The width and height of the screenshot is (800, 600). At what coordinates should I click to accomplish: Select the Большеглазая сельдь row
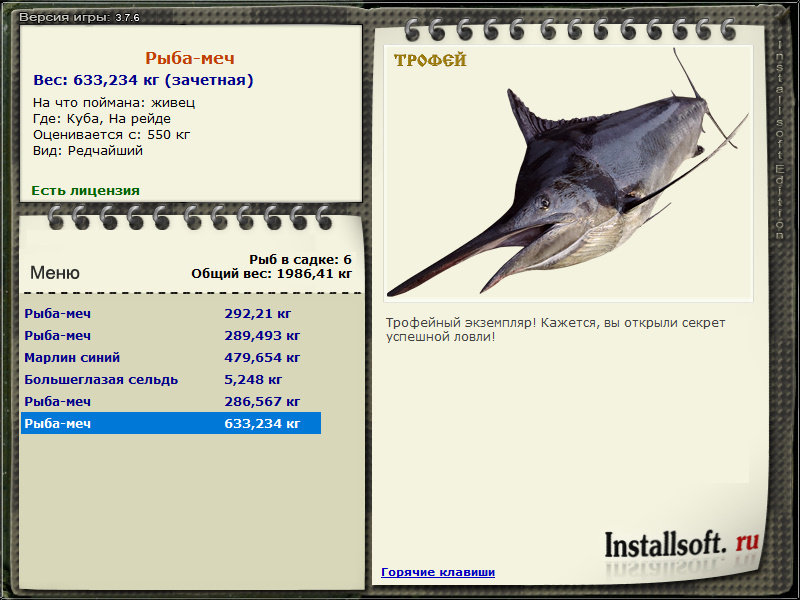[171, 379]
